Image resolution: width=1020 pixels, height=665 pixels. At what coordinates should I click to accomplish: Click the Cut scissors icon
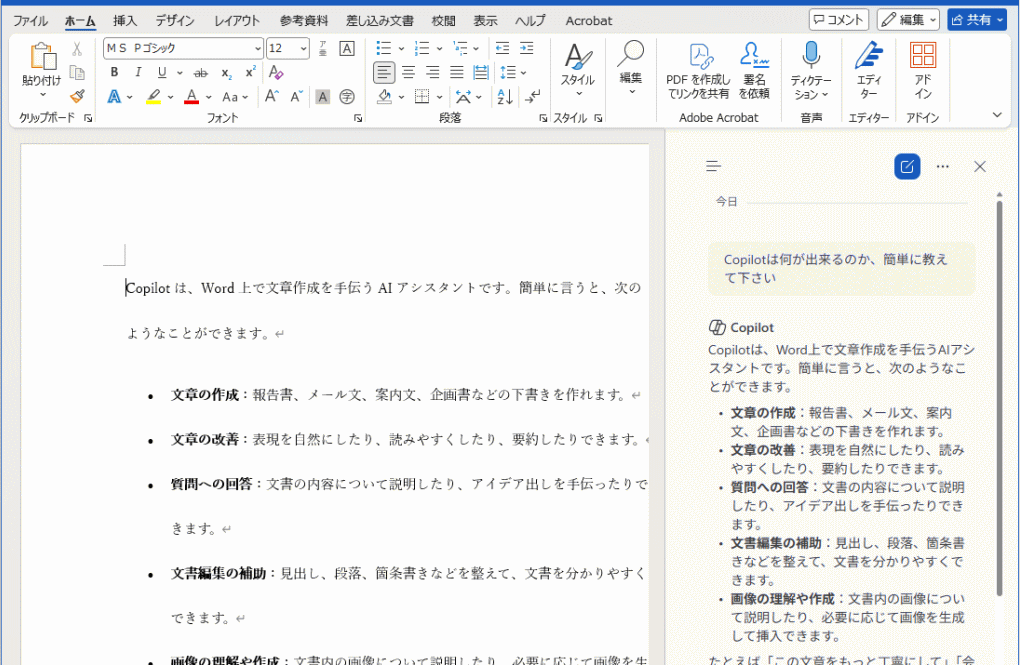pos(77,49)
